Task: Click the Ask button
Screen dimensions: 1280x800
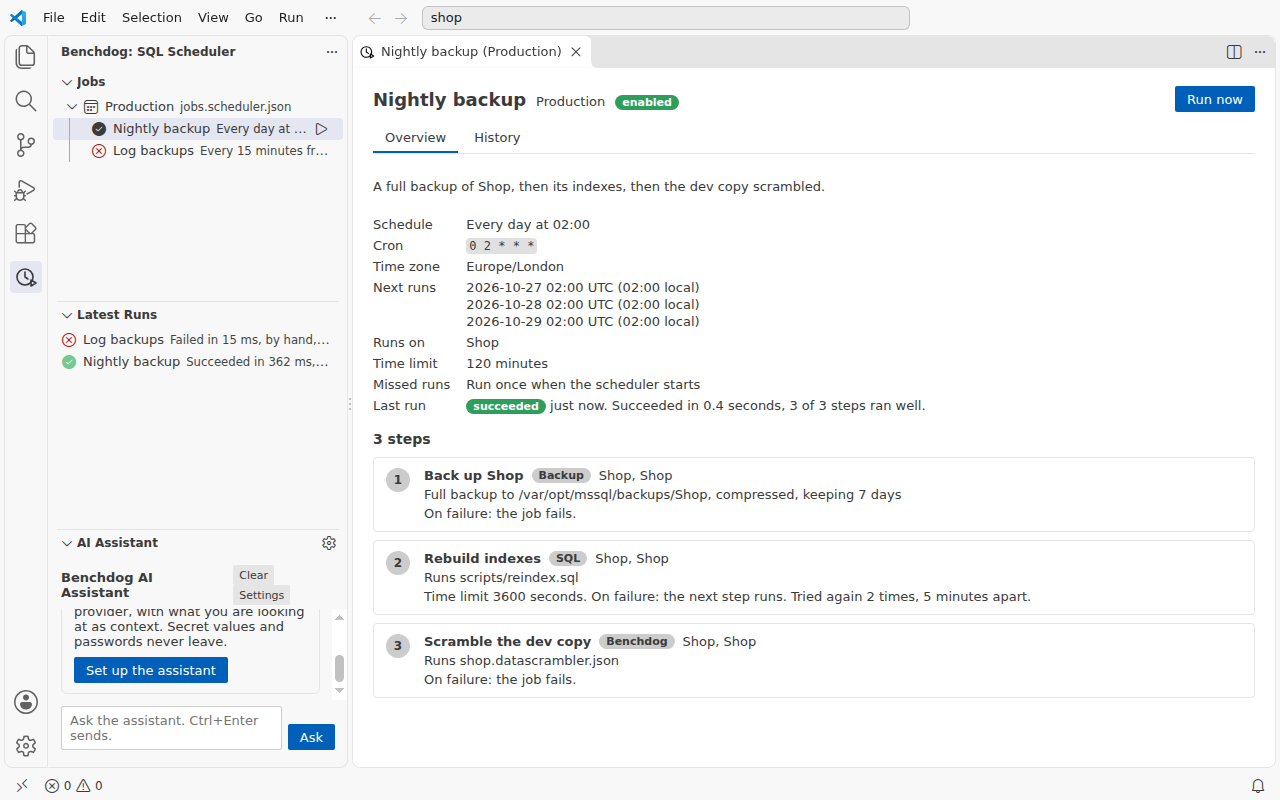Action: 311,737
